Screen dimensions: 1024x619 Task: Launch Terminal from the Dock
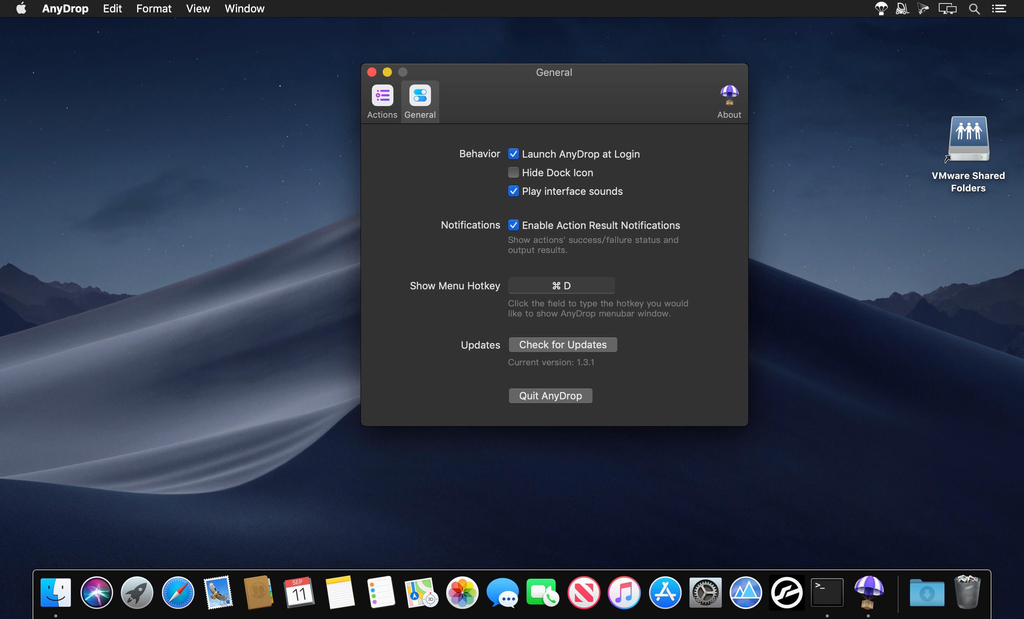827,592
